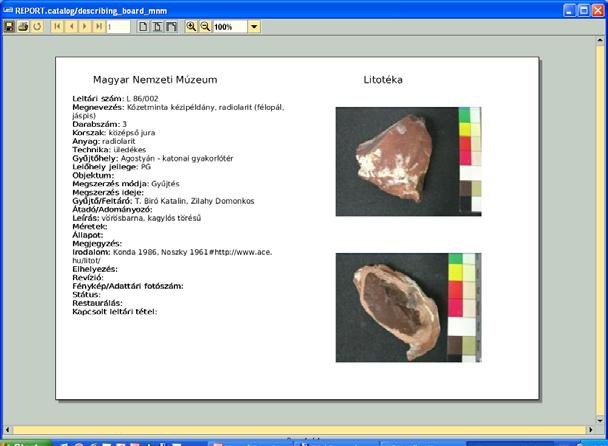Click the 'Korszak: középső jura' line
608x446 pixels.
pos(114,133)
